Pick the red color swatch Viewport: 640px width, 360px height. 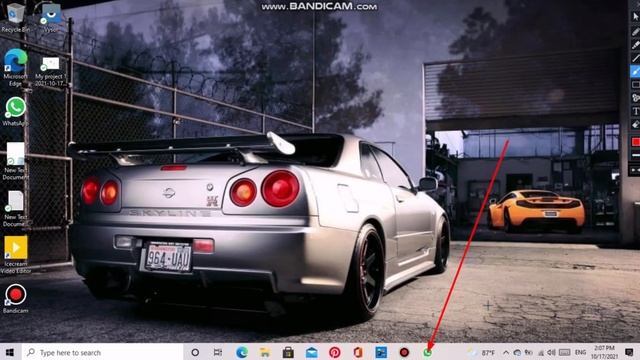point(636,142)
